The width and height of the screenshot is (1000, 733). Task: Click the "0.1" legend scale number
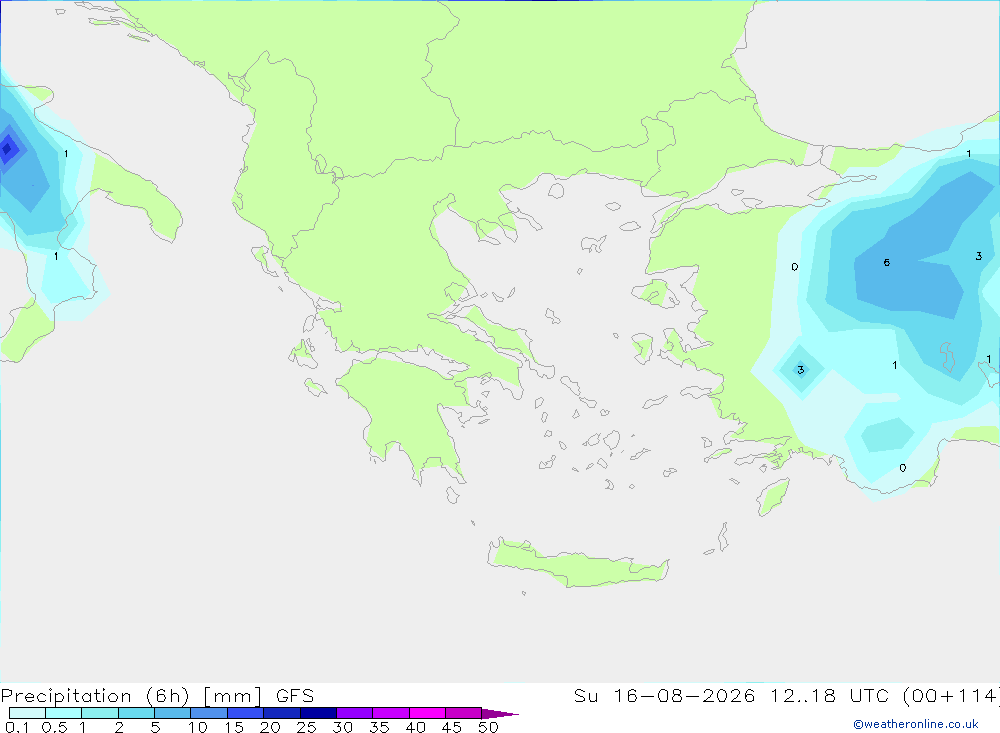[x=17, y=727]
